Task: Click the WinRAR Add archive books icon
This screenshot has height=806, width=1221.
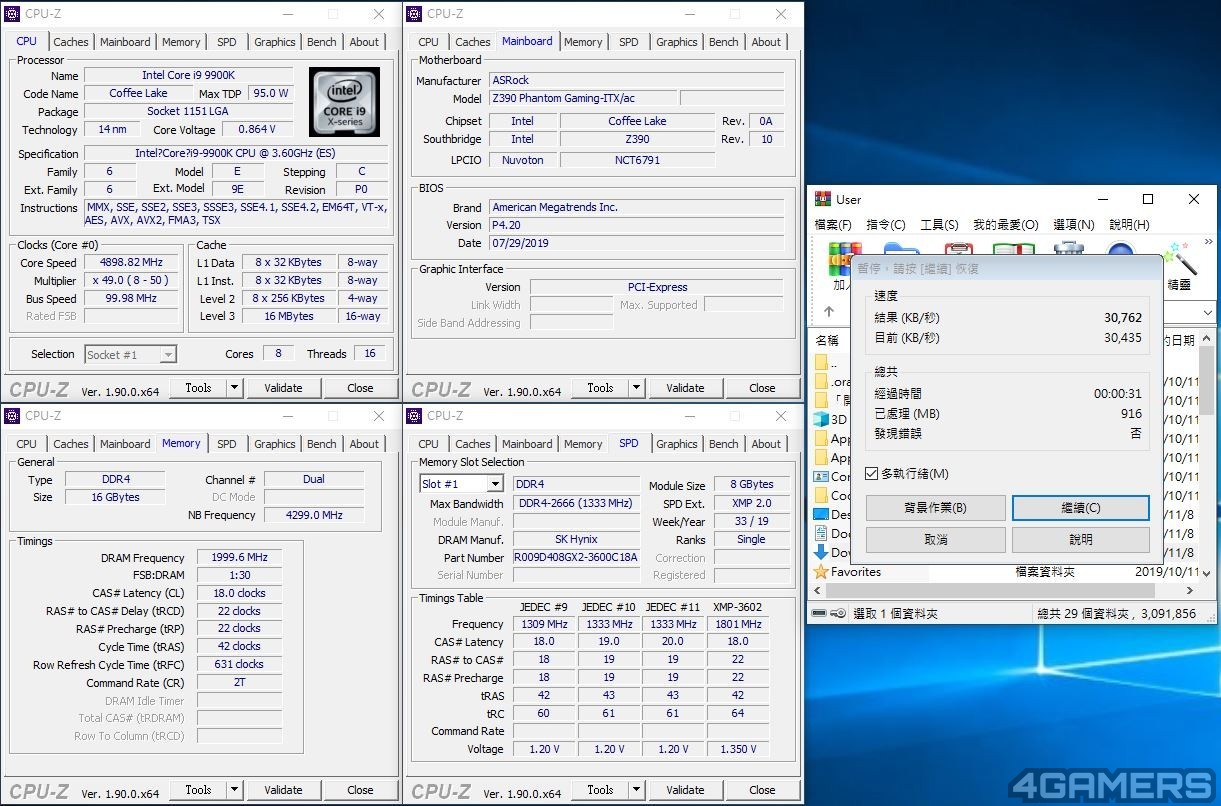Action: (845, 261)
